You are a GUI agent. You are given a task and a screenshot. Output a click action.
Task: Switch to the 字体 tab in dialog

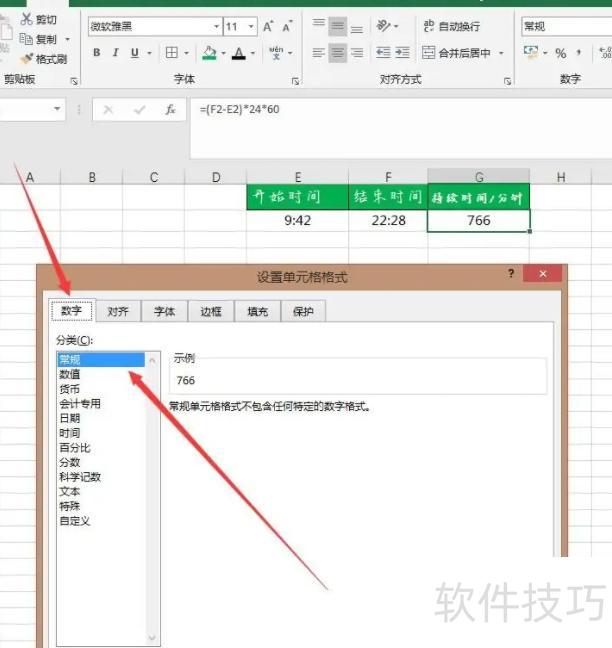[x=164, y=311]
